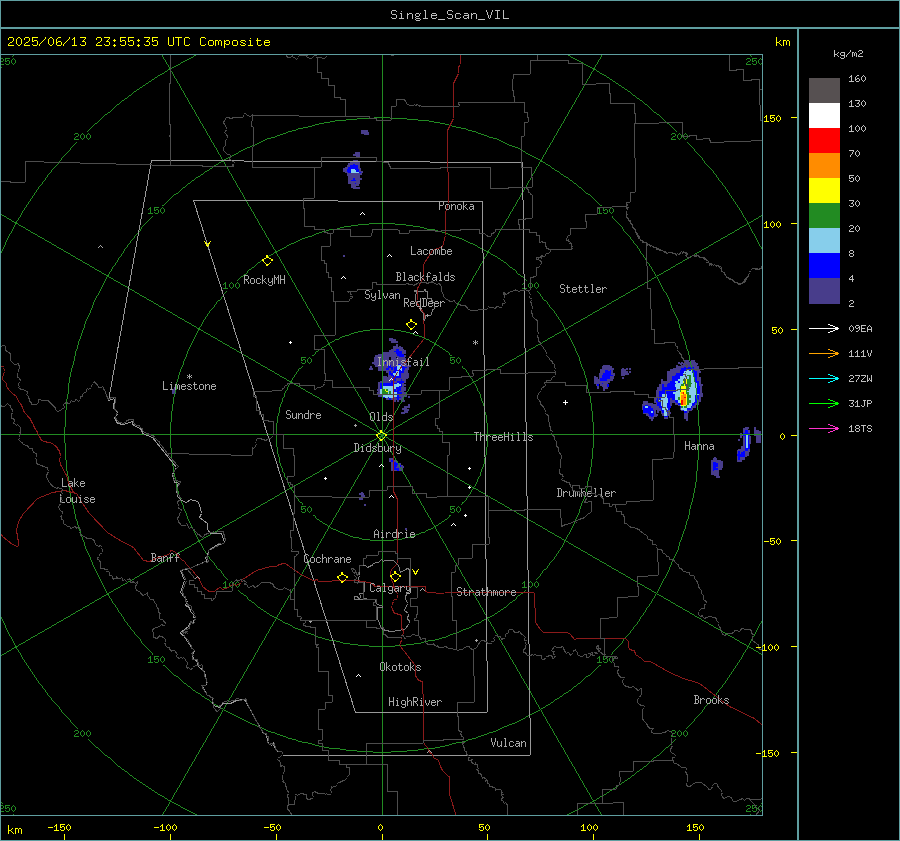The image size is (900, 841).
Task: Click the Lacombe city label
Action: 431,251
